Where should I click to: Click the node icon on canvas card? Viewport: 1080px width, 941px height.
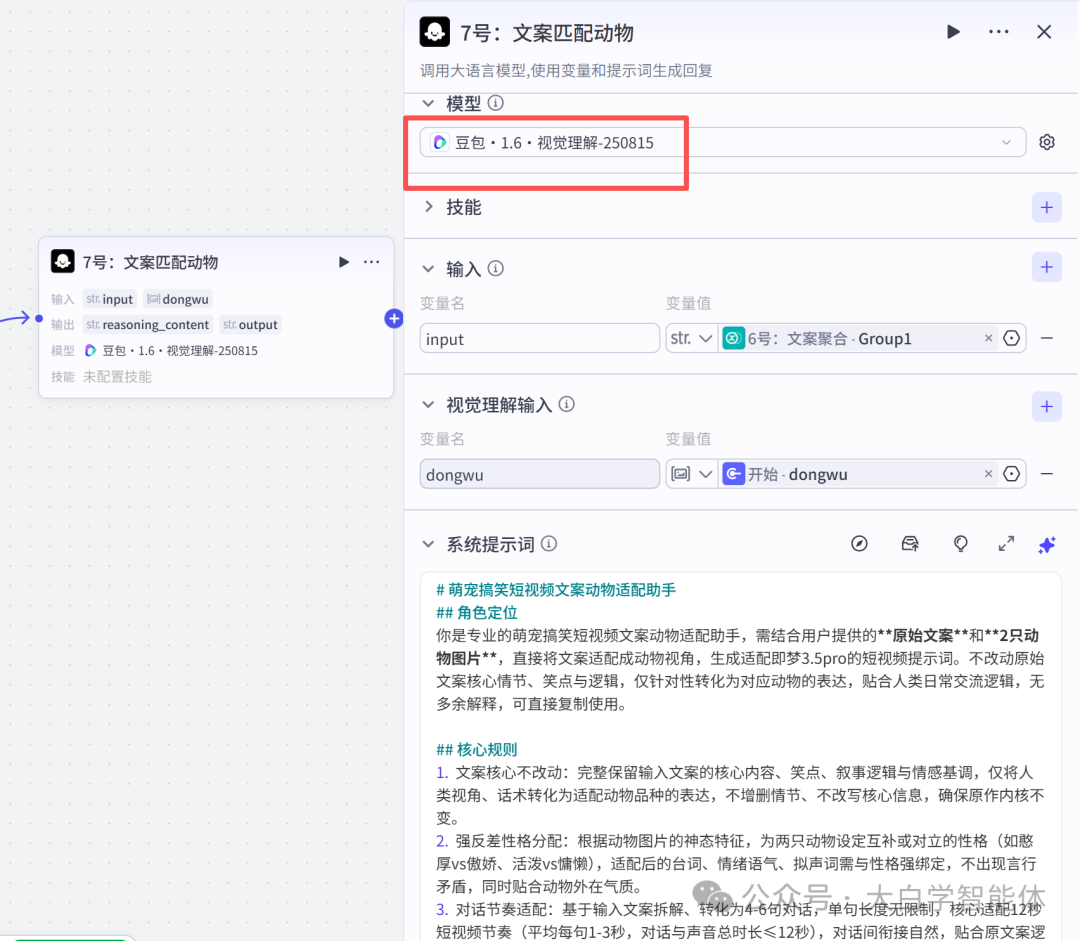tap(63, 262)
